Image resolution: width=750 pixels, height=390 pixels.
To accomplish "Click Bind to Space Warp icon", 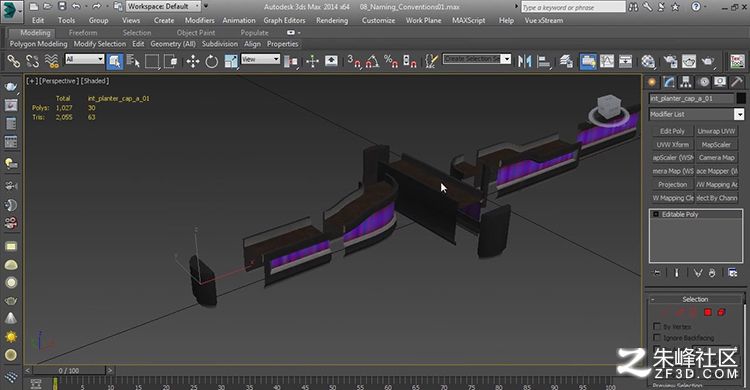I will [52, 61].
